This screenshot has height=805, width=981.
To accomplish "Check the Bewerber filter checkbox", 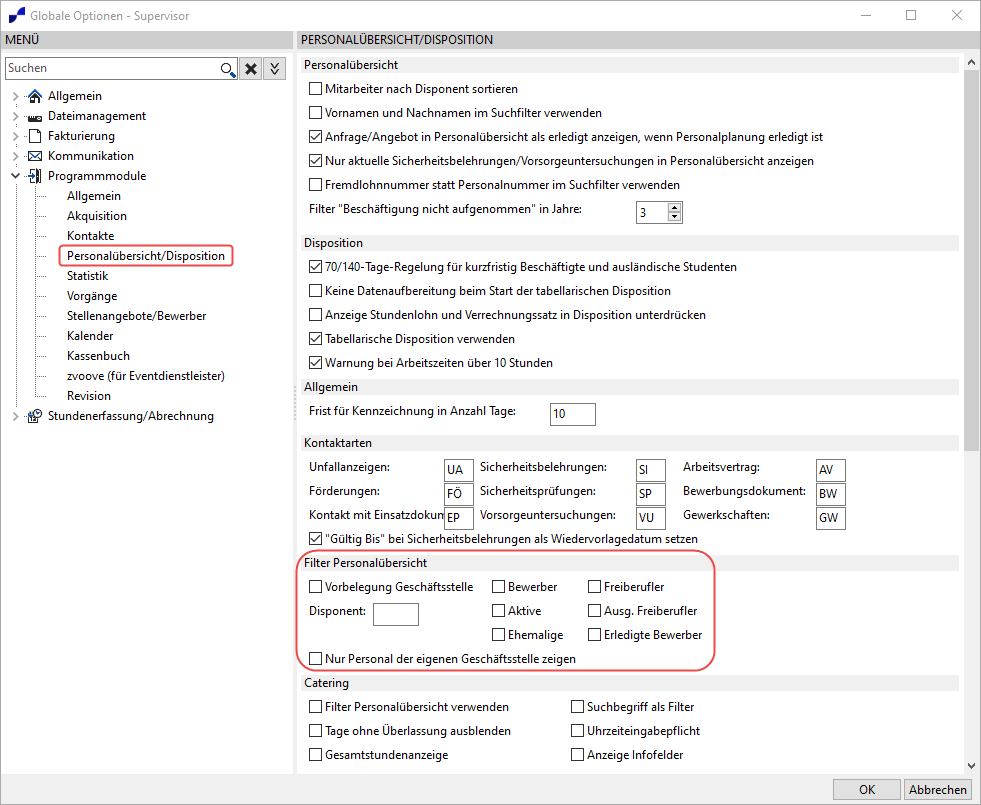I will (x=499, y=587).
